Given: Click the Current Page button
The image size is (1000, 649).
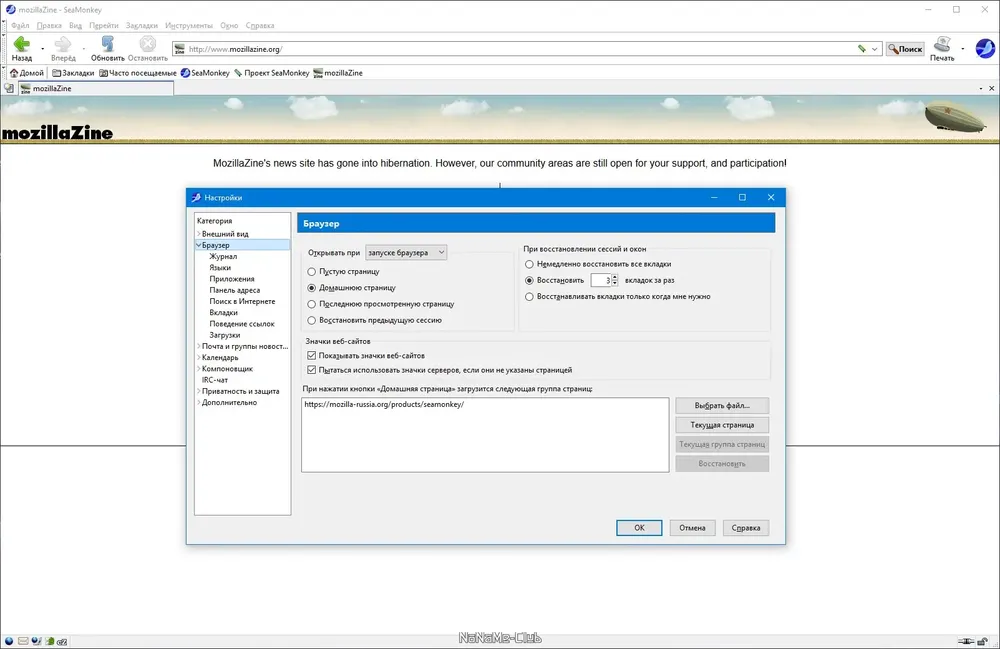Looking at the screenshot, I should [x=722, y=425].
